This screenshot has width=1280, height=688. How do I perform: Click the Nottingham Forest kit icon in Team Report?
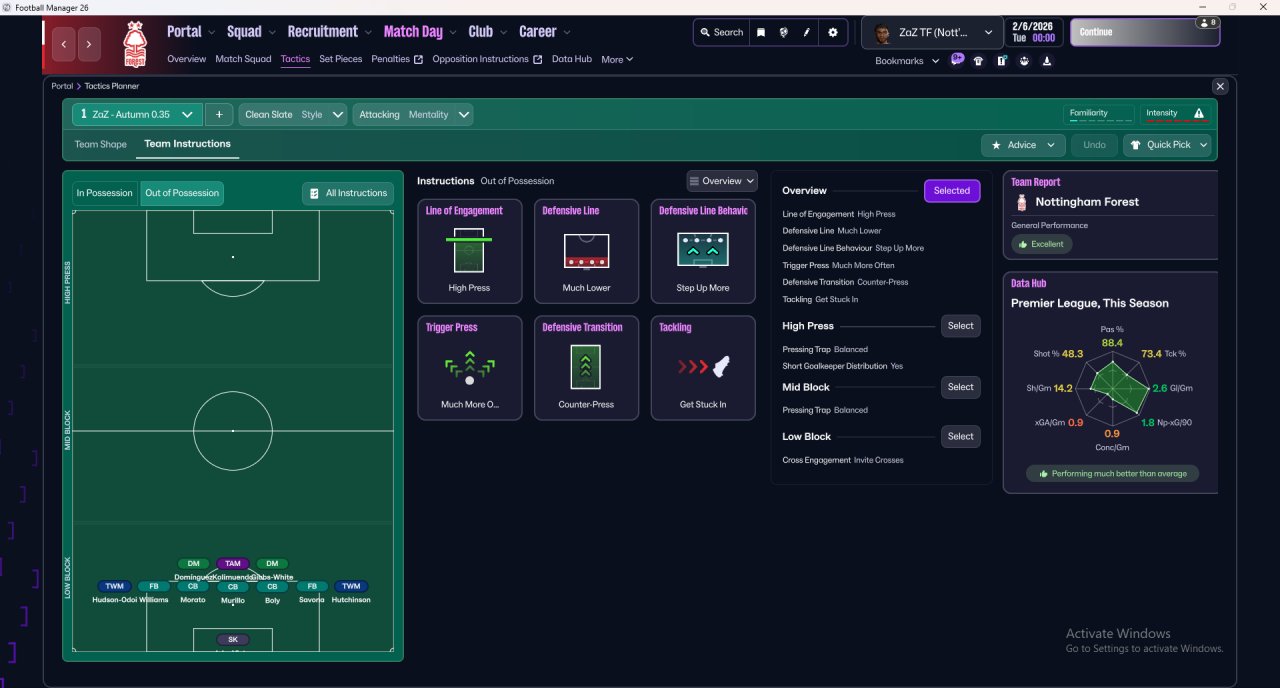pos(1021,202)
